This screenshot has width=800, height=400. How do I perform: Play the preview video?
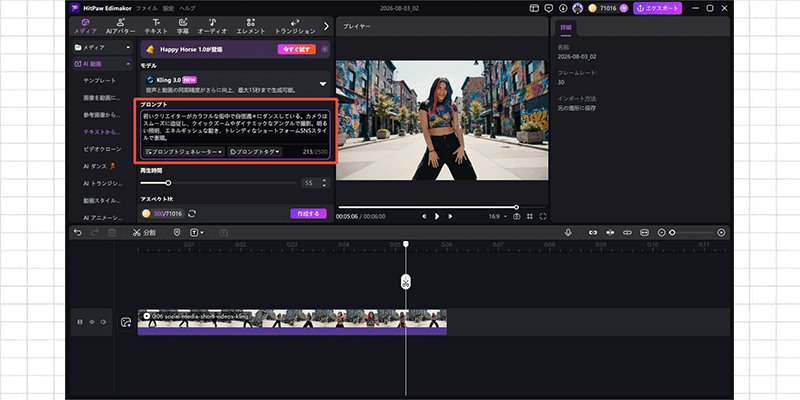click(437, 216)
